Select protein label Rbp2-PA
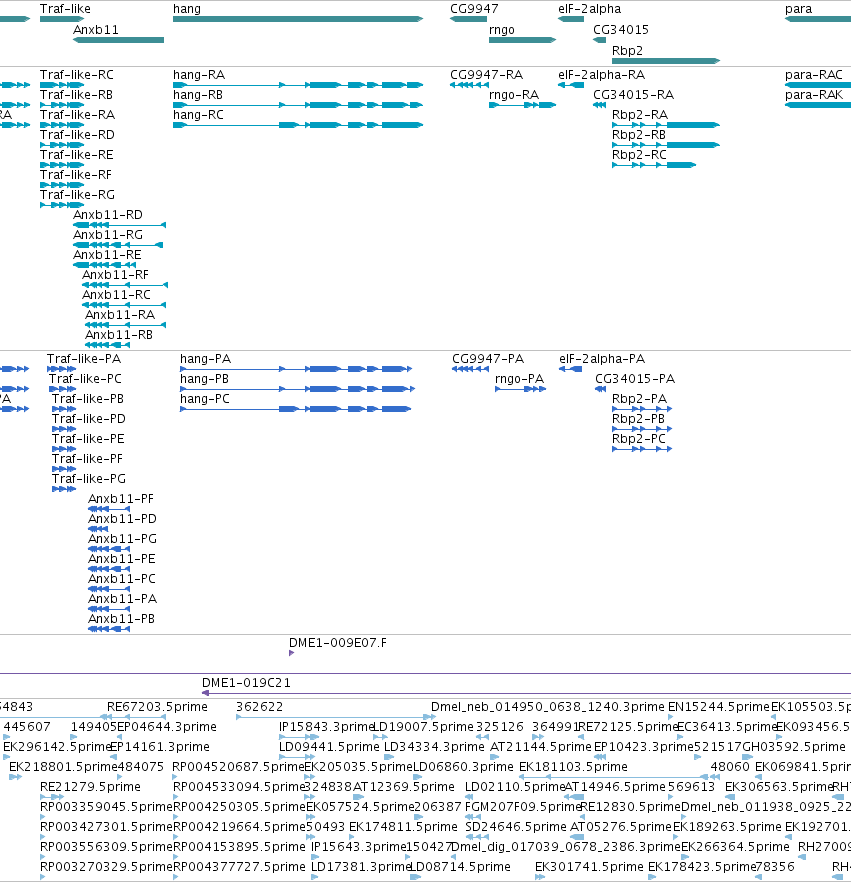The height and width of the screenshot is (882, 851). pyautogui.click(x=640, y=399)
